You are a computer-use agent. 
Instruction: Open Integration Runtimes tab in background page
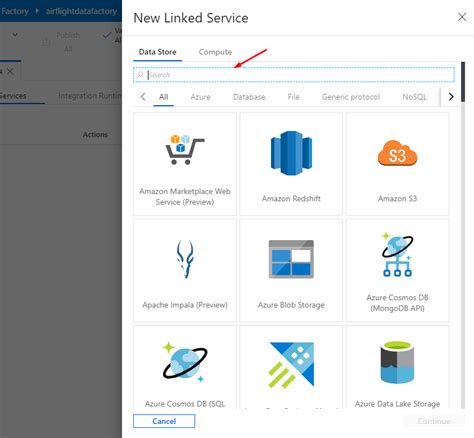tap(89, 96)
